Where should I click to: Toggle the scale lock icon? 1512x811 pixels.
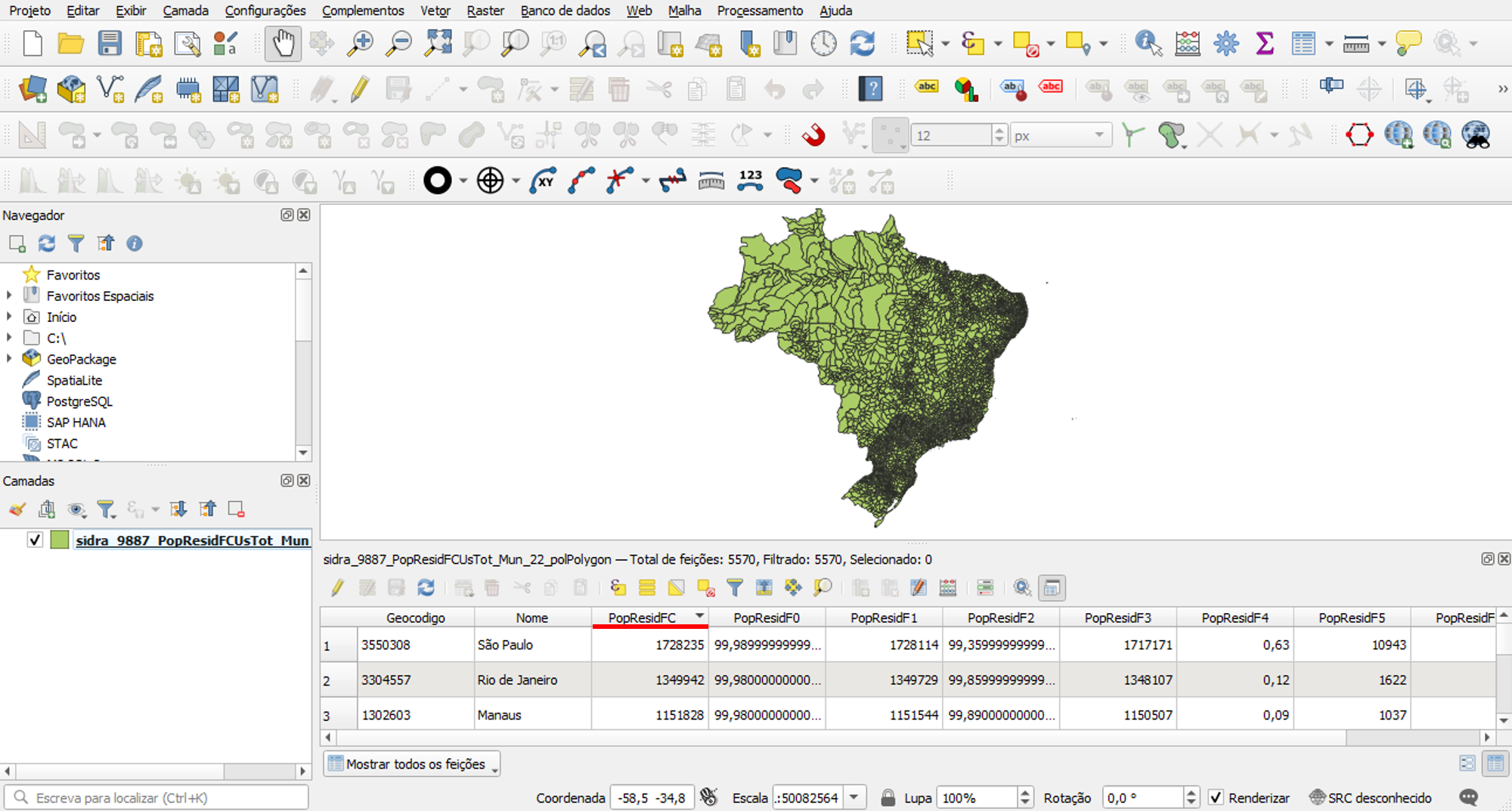pyautogui.click(x=888, y=797)
